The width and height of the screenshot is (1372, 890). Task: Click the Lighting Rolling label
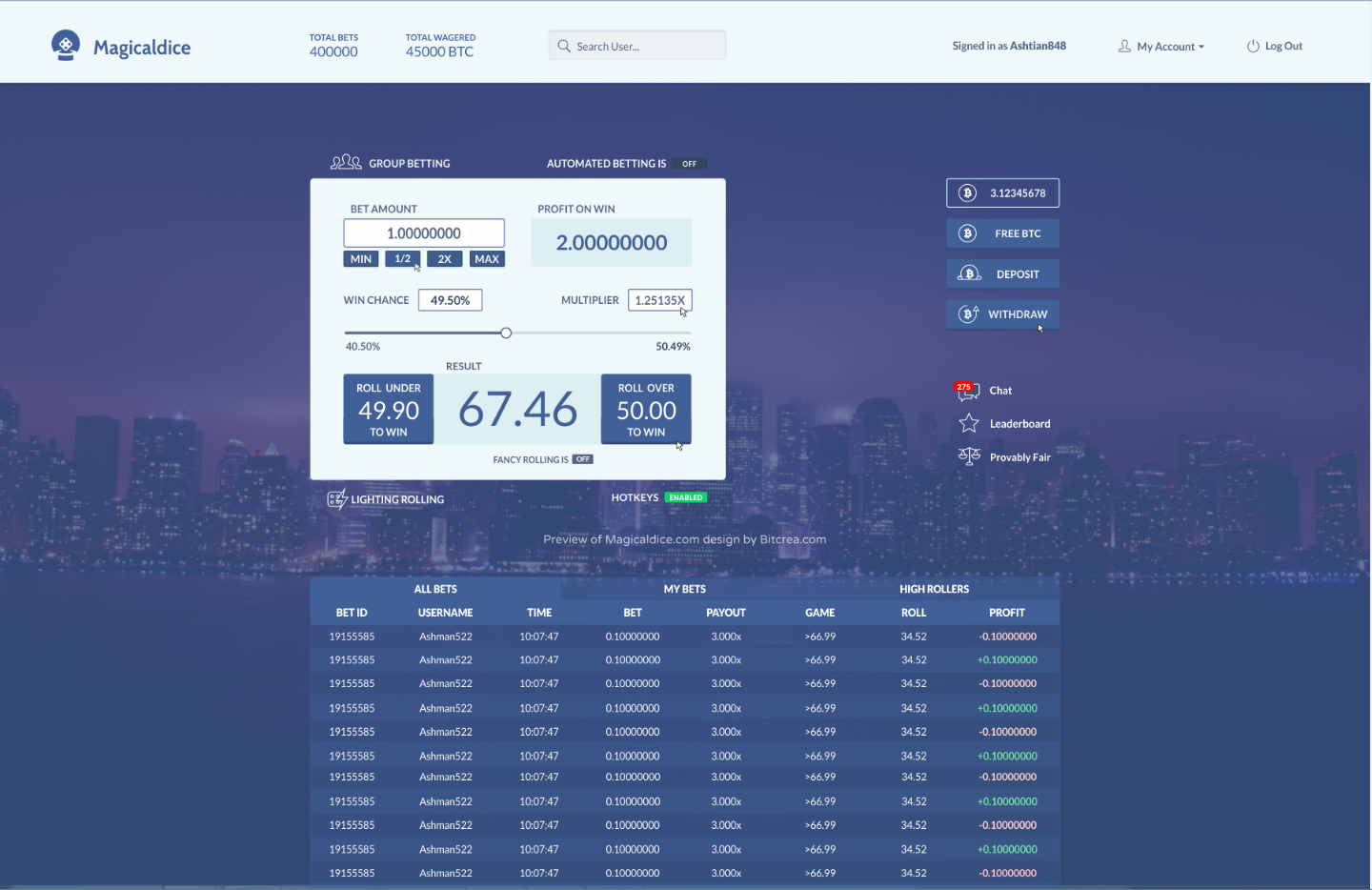pos(397,499)
